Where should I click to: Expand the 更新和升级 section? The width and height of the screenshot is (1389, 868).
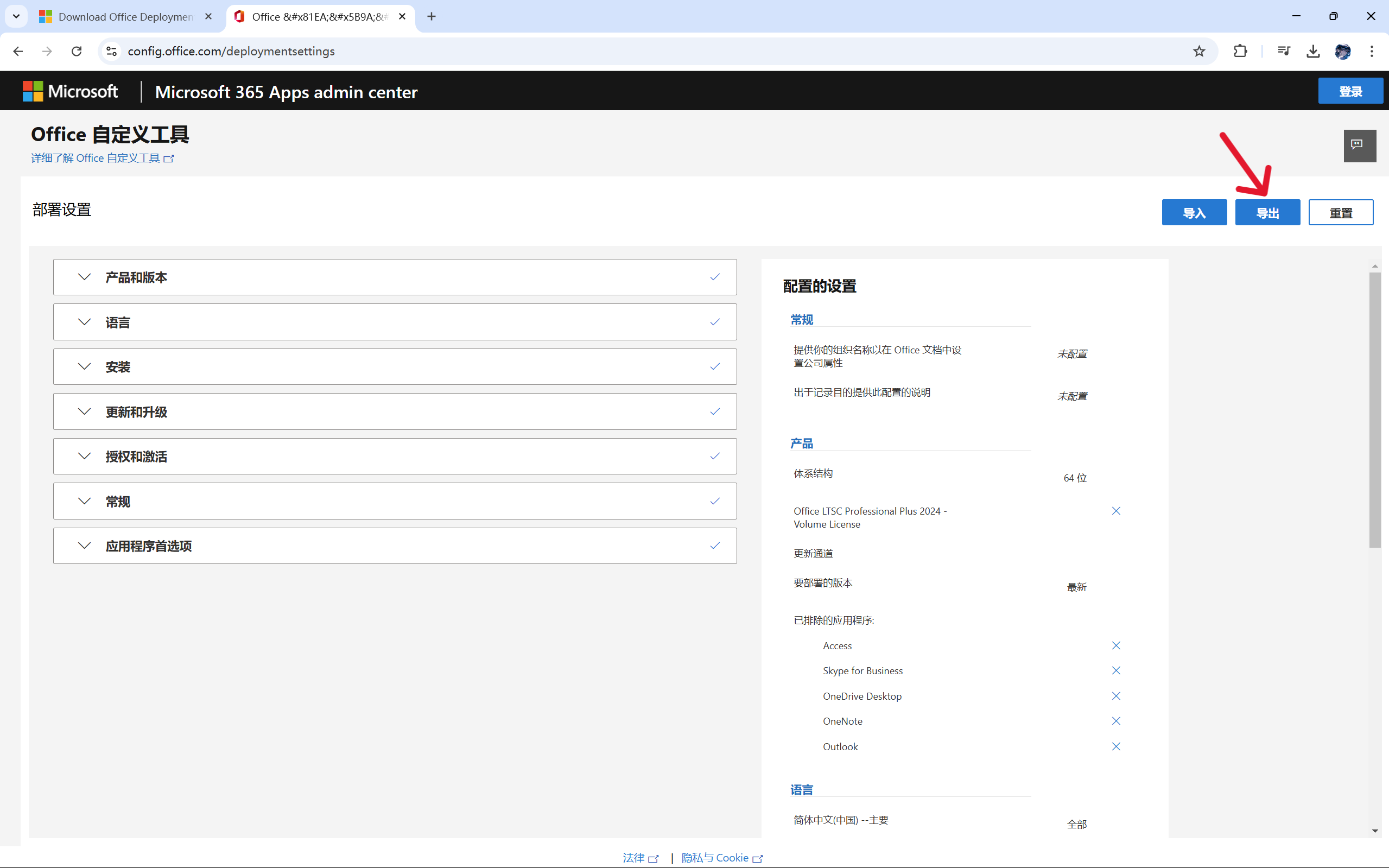(x=395, y=411)
